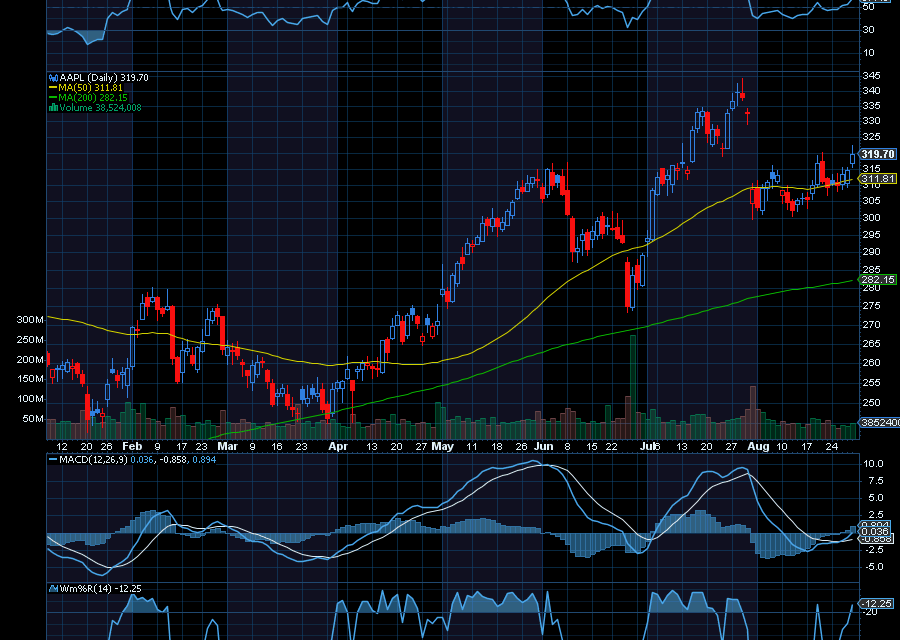Image resolution: width=900 pixels, height=640 pixels.
Task: Click the tallest green volume bar in late June
Action: pyautogui.click(x=633, y=387)
